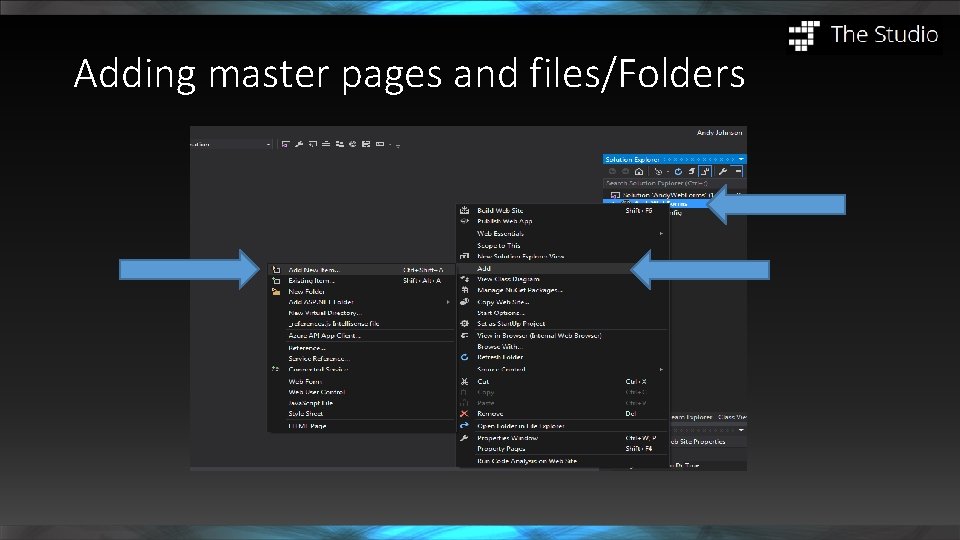Screen dimensions: 960x540
Task: Click the Existing Item icon in submenu
Action: (276, 280)
